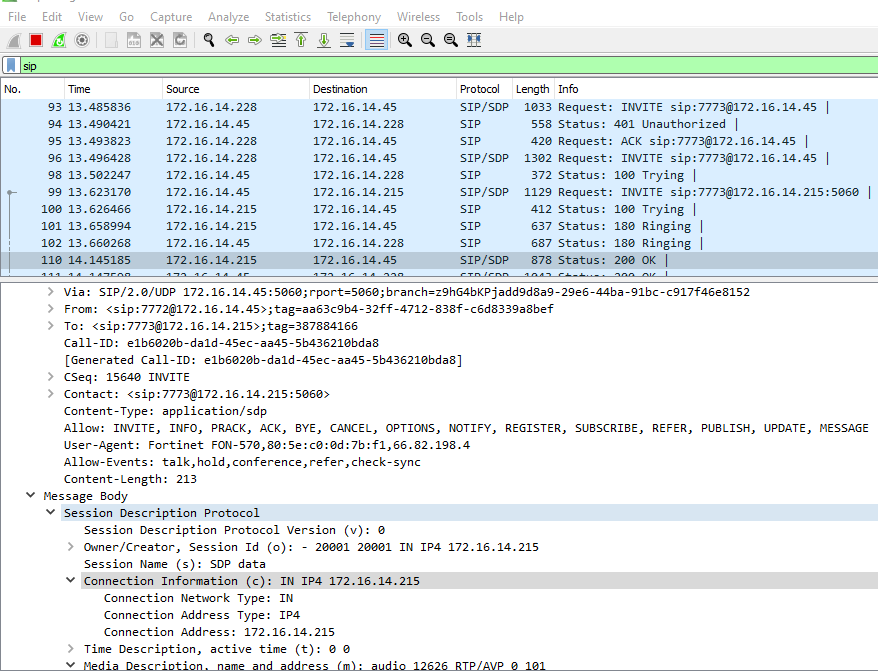Image resolution: width=878 pixels, height=671 pixels.
Task: Stop the running packet capture
Action: point(36,40)
